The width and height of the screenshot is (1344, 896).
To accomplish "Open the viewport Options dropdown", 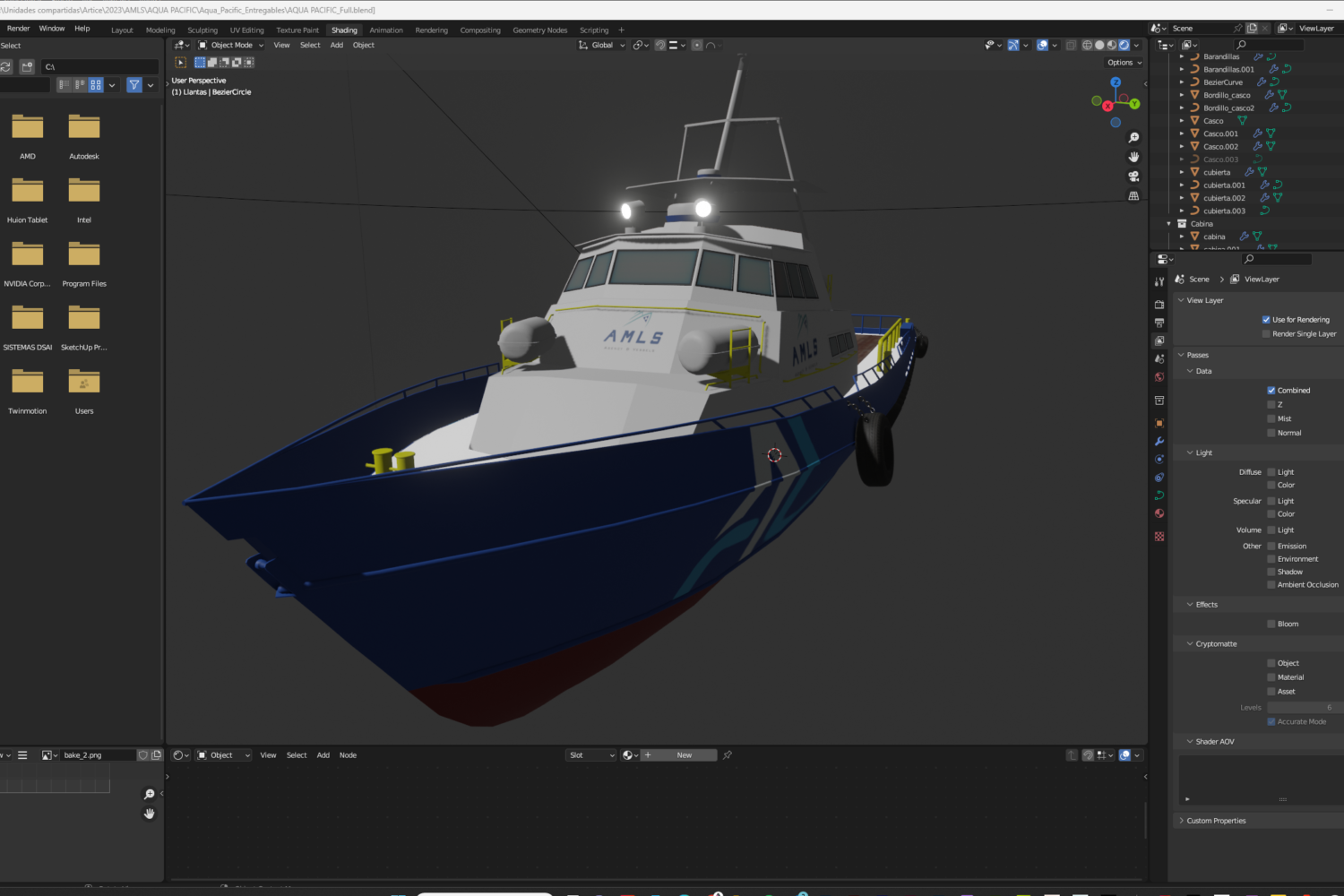I will click(1124, 63).
